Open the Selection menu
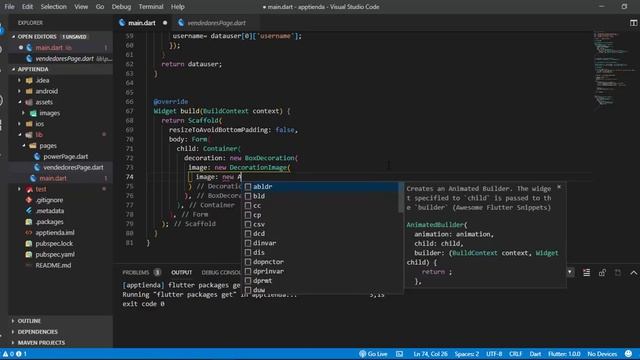Viewport: 640px width, 360px height. tap(53, 7)
